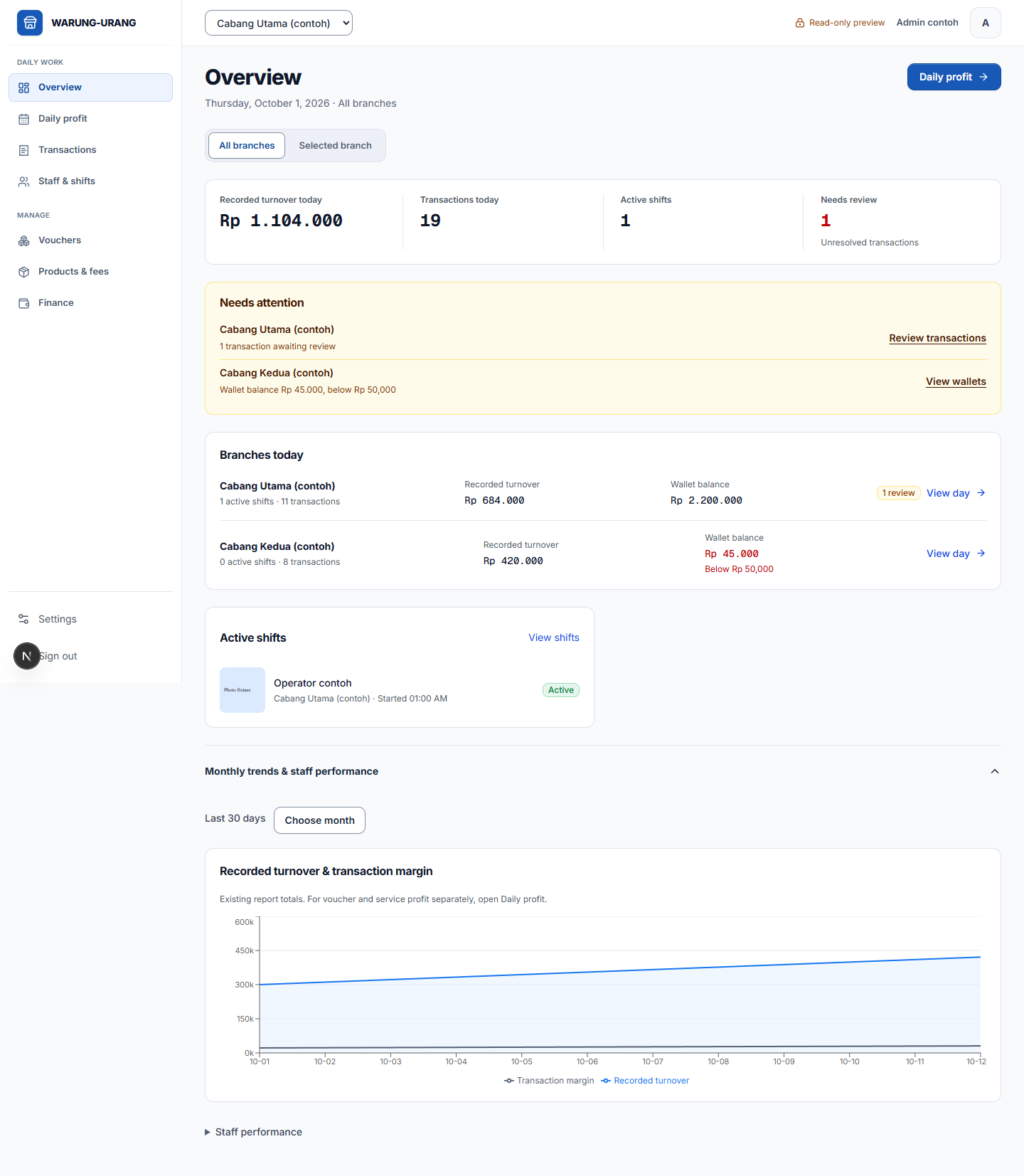Click the round N badge icon
The height and width of the screenshot is (1176, 1024).
[27, 656]
